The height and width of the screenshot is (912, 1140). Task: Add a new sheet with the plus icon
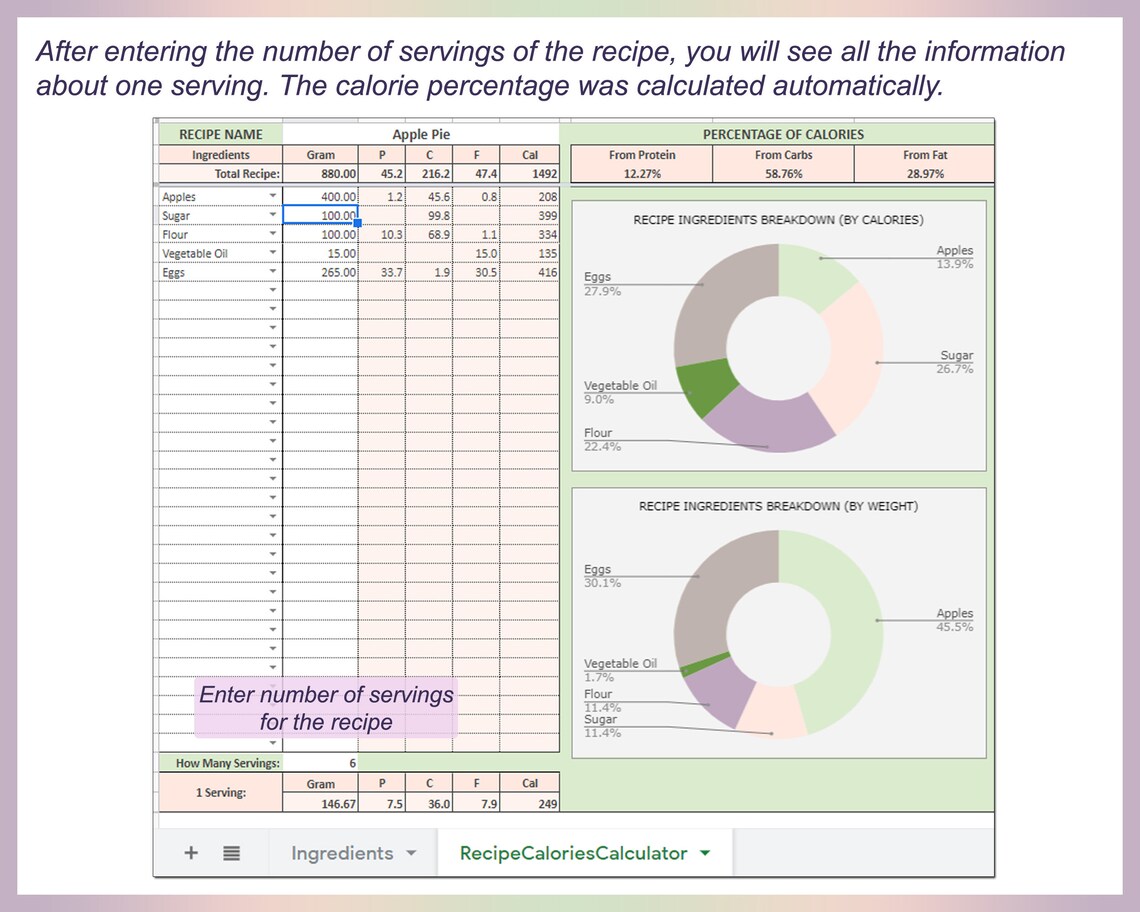[189, 852]
